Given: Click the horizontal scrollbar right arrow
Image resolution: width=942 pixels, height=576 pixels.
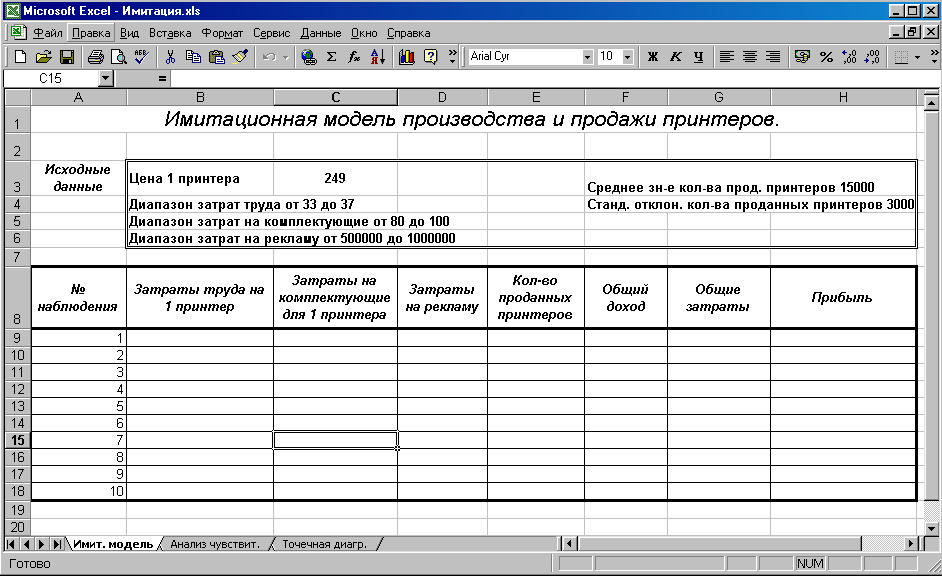Looking at the screenshot, I should coord(911,544).
